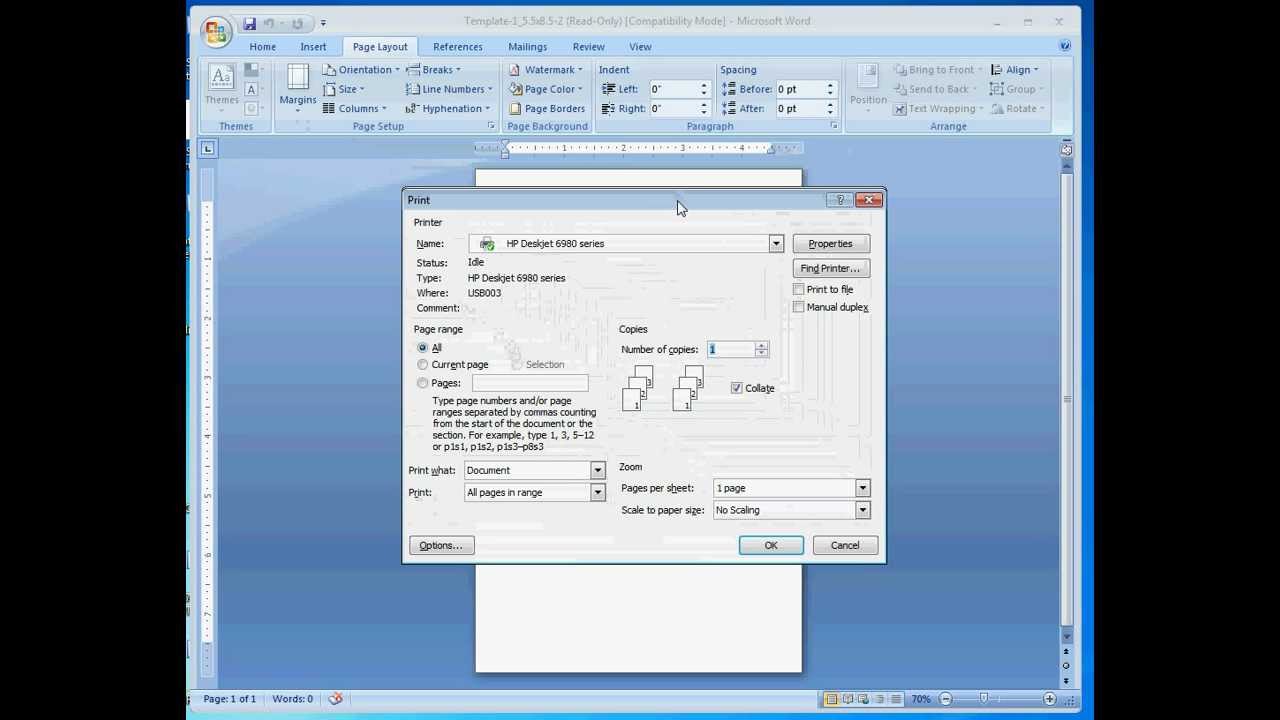Click the Zoom Out minus button

[945, 699]
